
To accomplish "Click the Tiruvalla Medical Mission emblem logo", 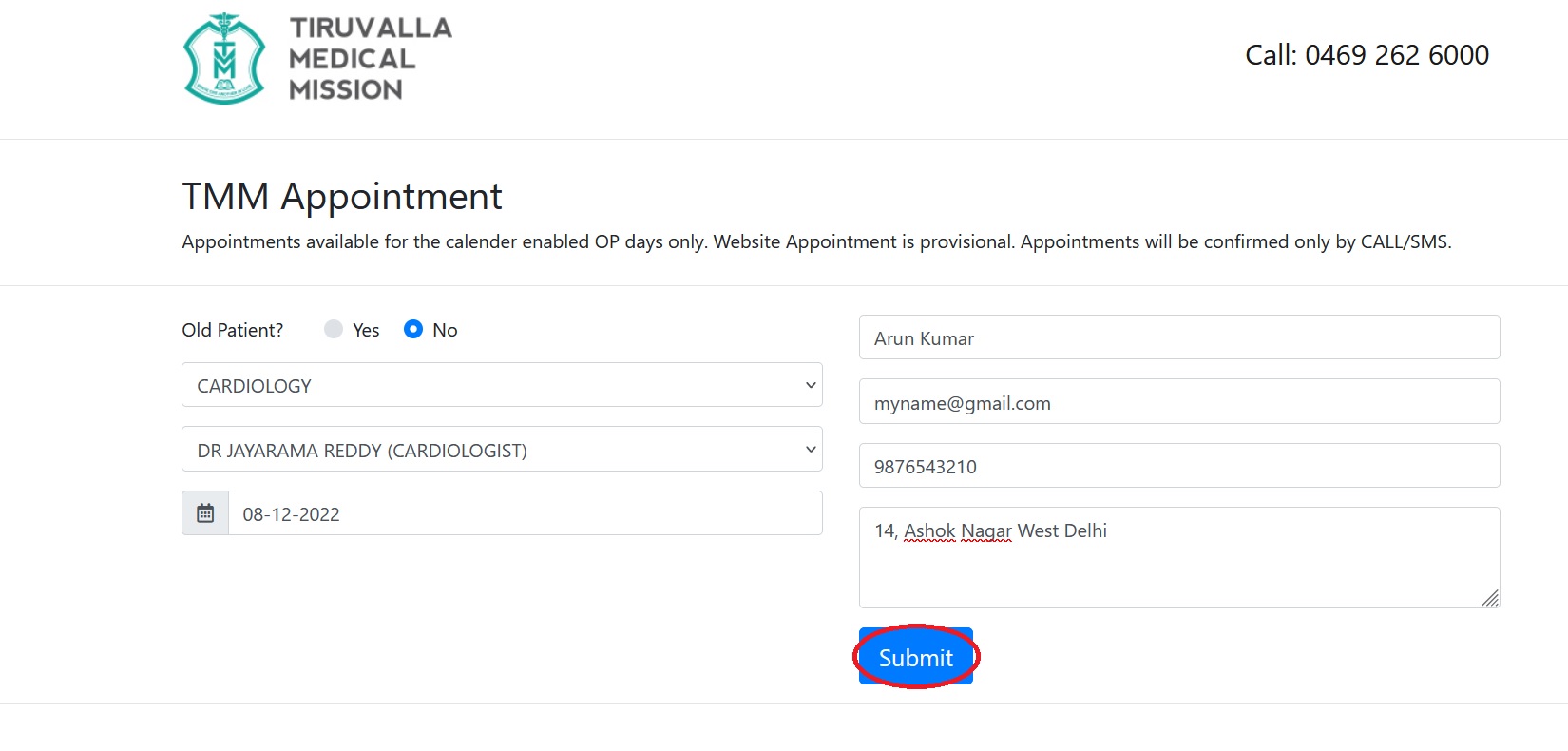I will (x=224, y=59).
